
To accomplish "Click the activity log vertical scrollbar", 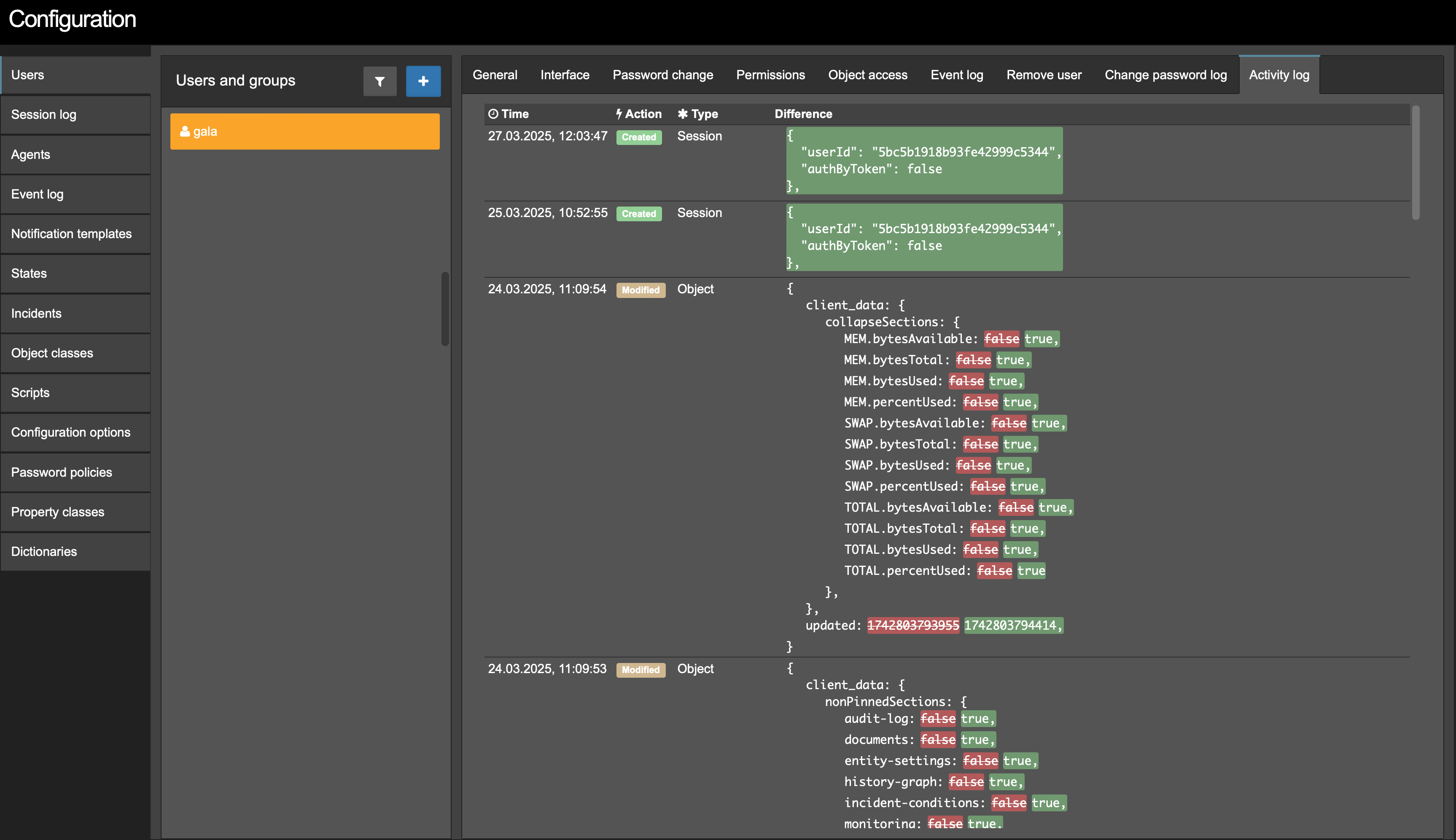I will click(x=1416, y=163).
